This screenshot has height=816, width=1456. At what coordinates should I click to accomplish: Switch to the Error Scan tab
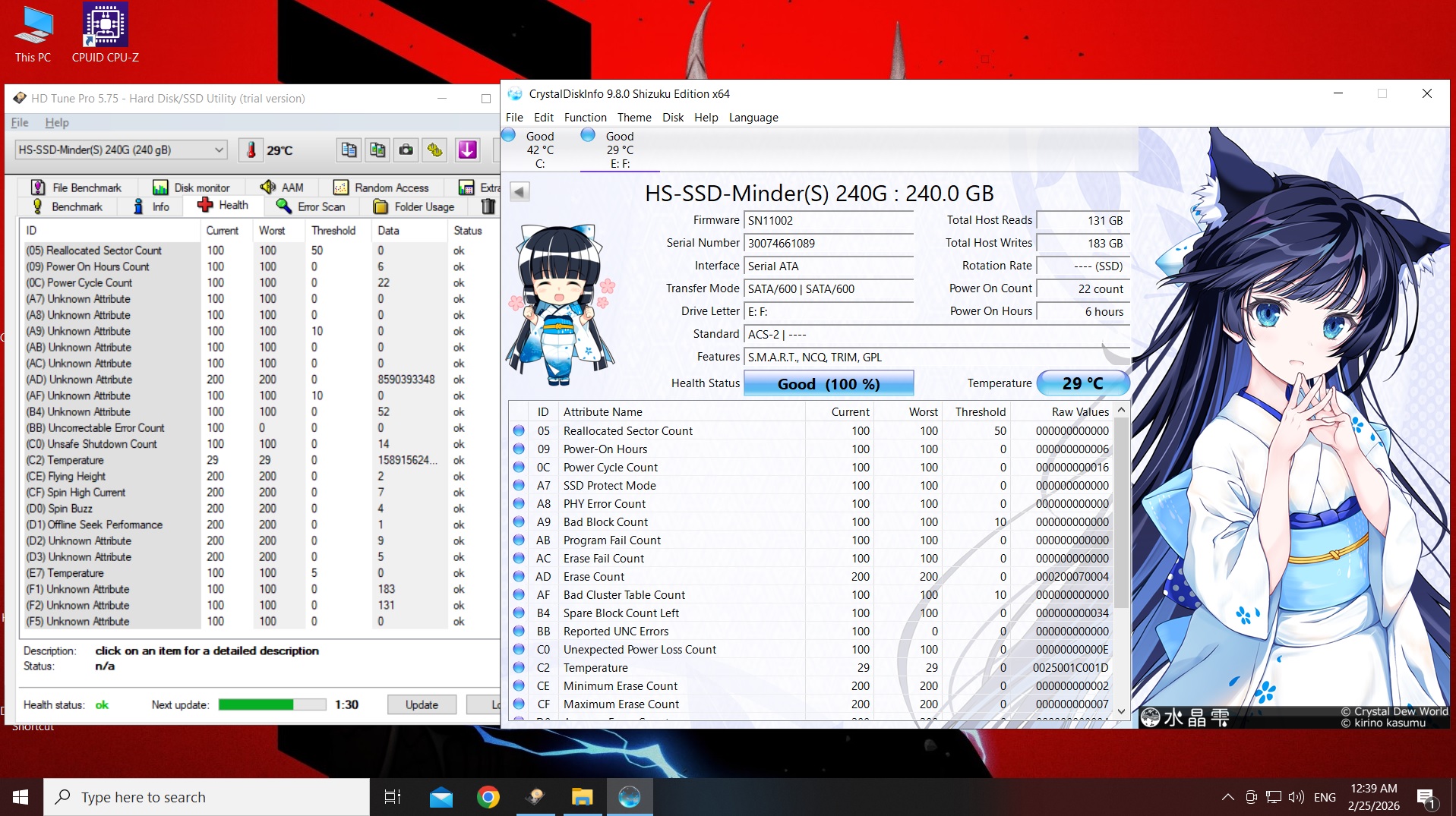tap(311, 206)
